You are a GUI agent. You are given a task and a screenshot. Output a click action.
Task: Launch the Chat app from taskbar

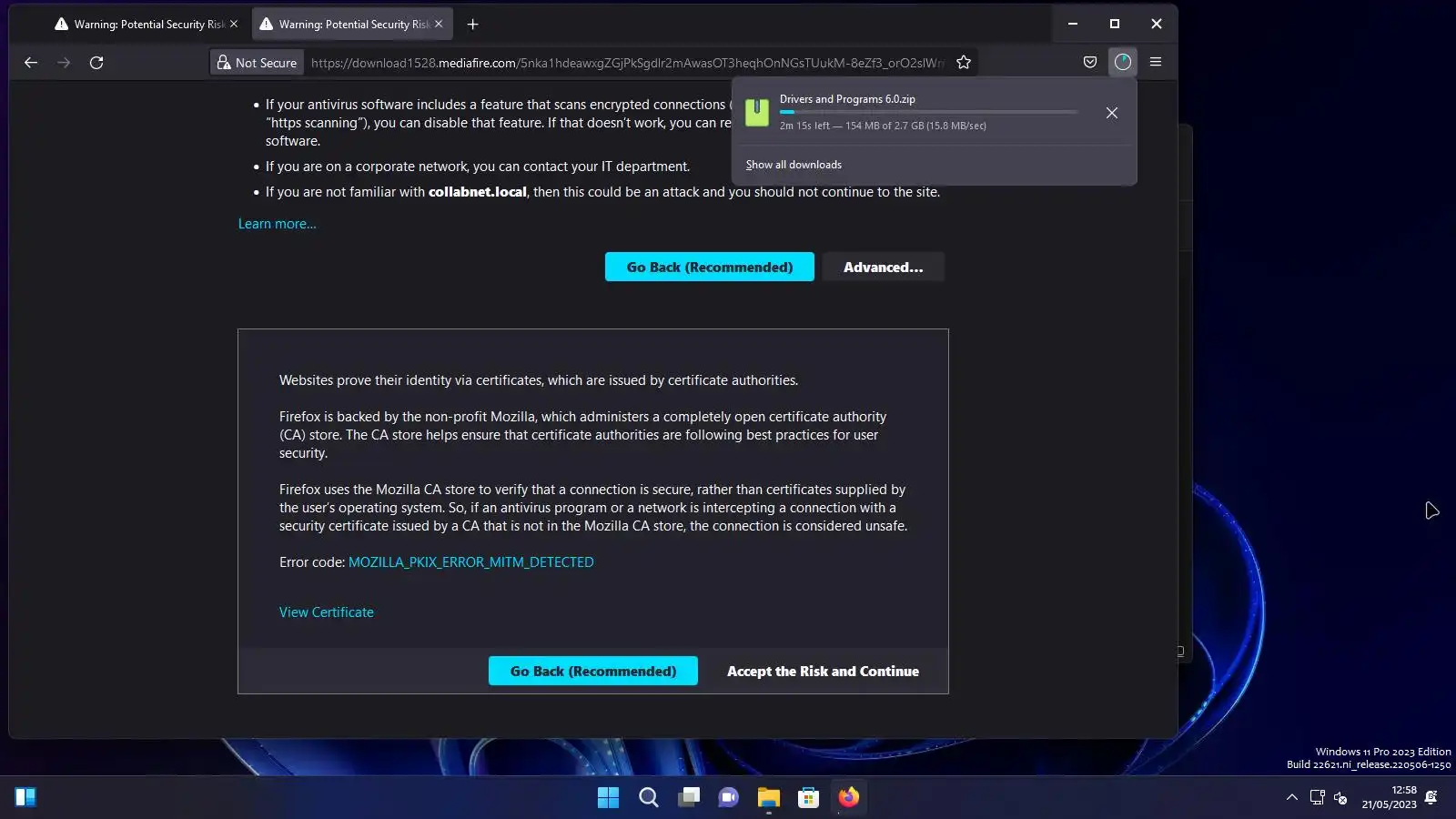click(729, 798)
